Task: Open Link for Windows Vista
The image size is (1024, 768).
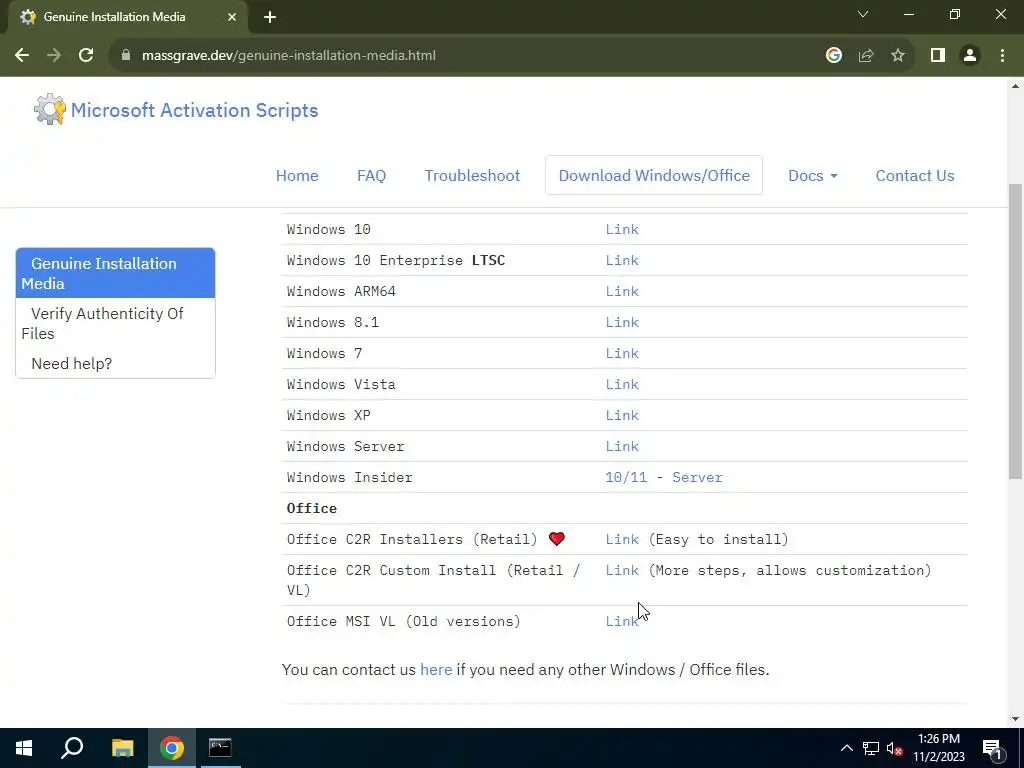Action: [622, 384]
